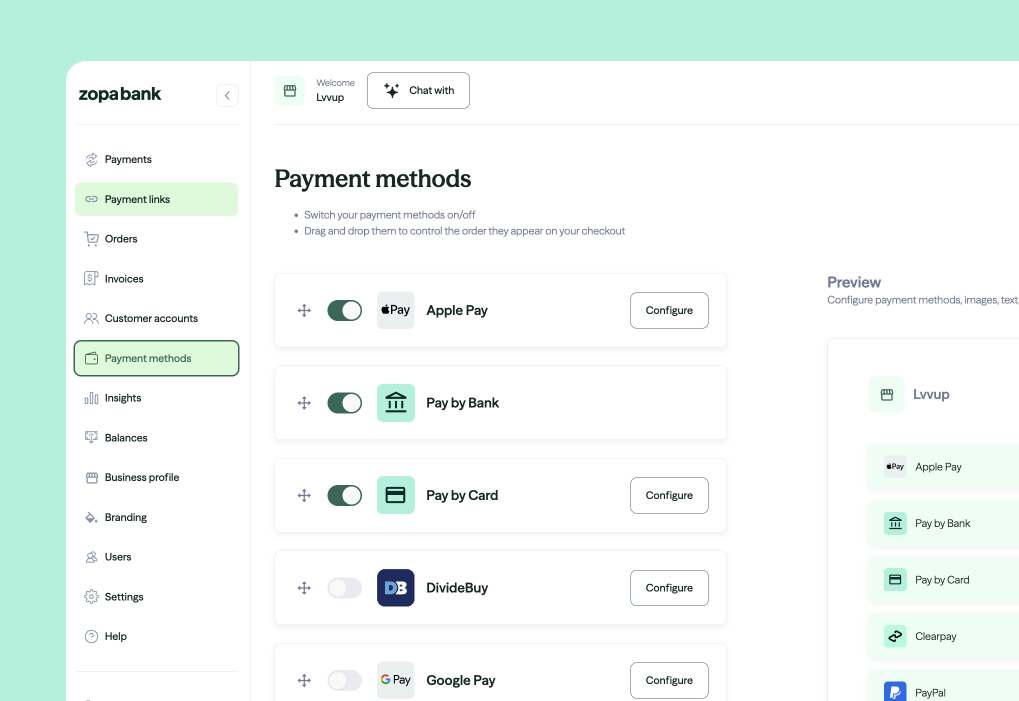This screenshot has height=701, width=1019.
Task: Click the Pay by Card drag handle
Action: coord(304,496)
